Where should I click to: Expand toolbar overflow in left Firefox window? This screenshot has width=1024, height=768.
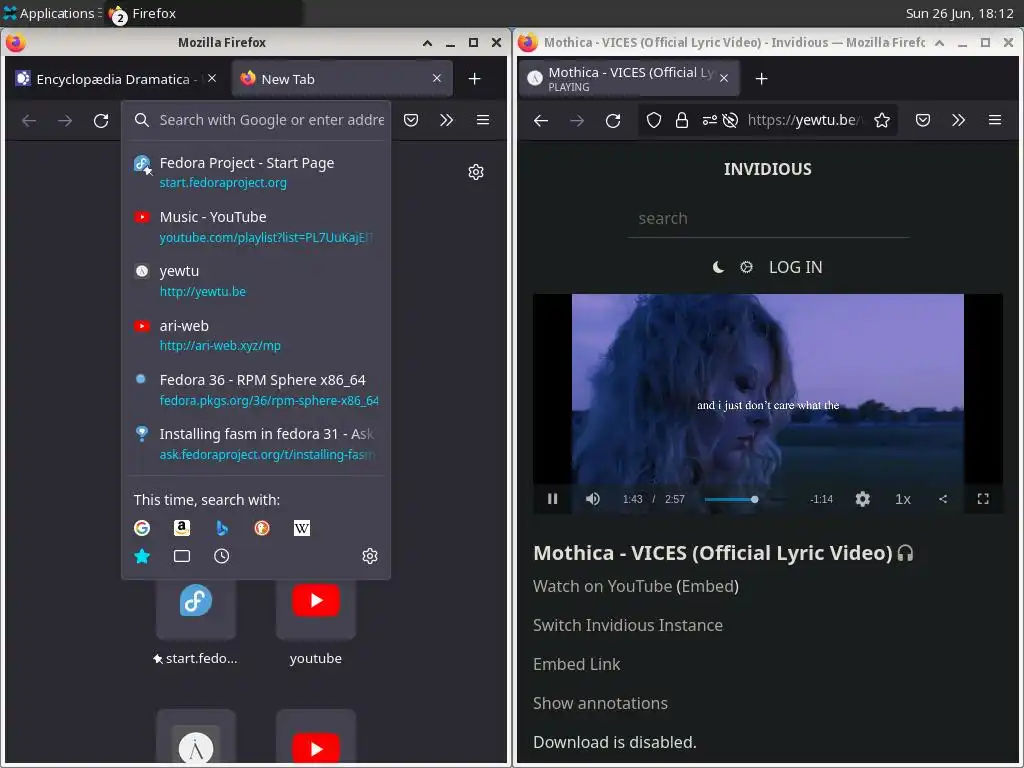446,120
